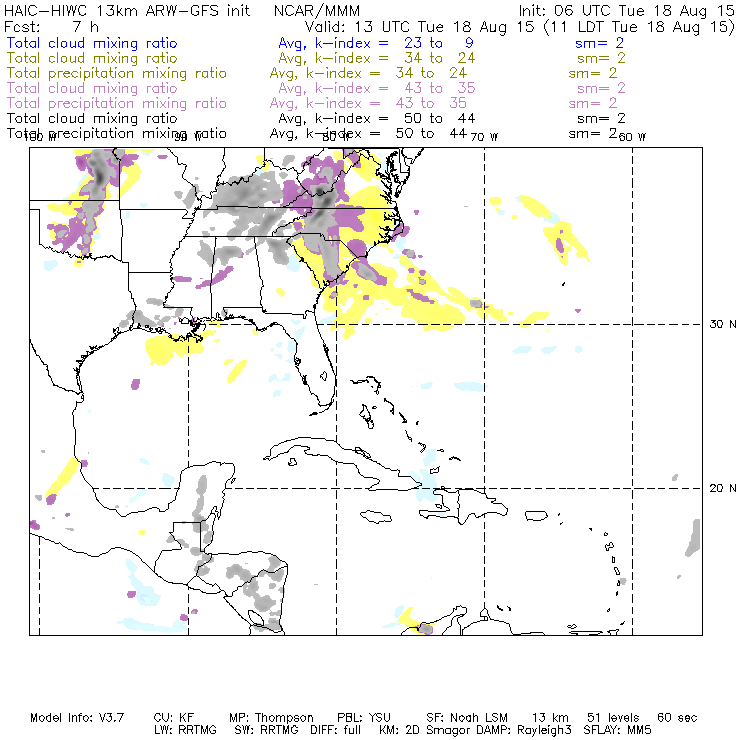740x740 pixels.
Task: Select the 'SFLAY: MM5' label
Action: 617,730
